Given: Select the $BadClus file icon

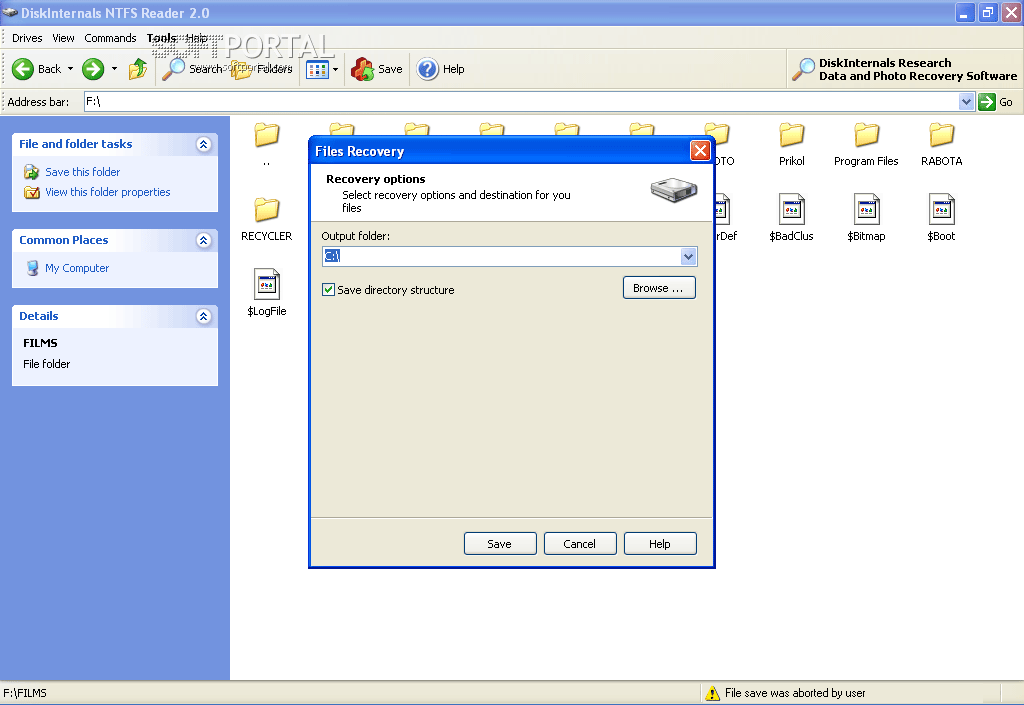Looking at the screenshot, I should [792, 210].
